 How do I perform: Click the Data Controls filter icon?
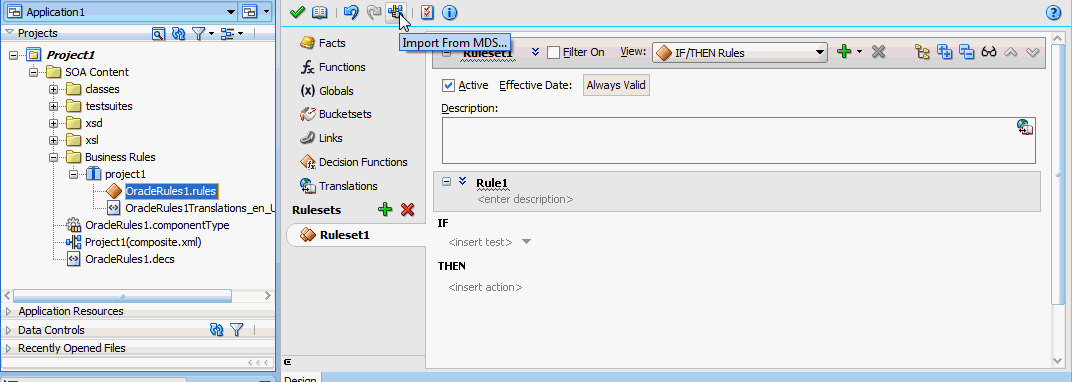pyautogui.click(x=237, y=330)
